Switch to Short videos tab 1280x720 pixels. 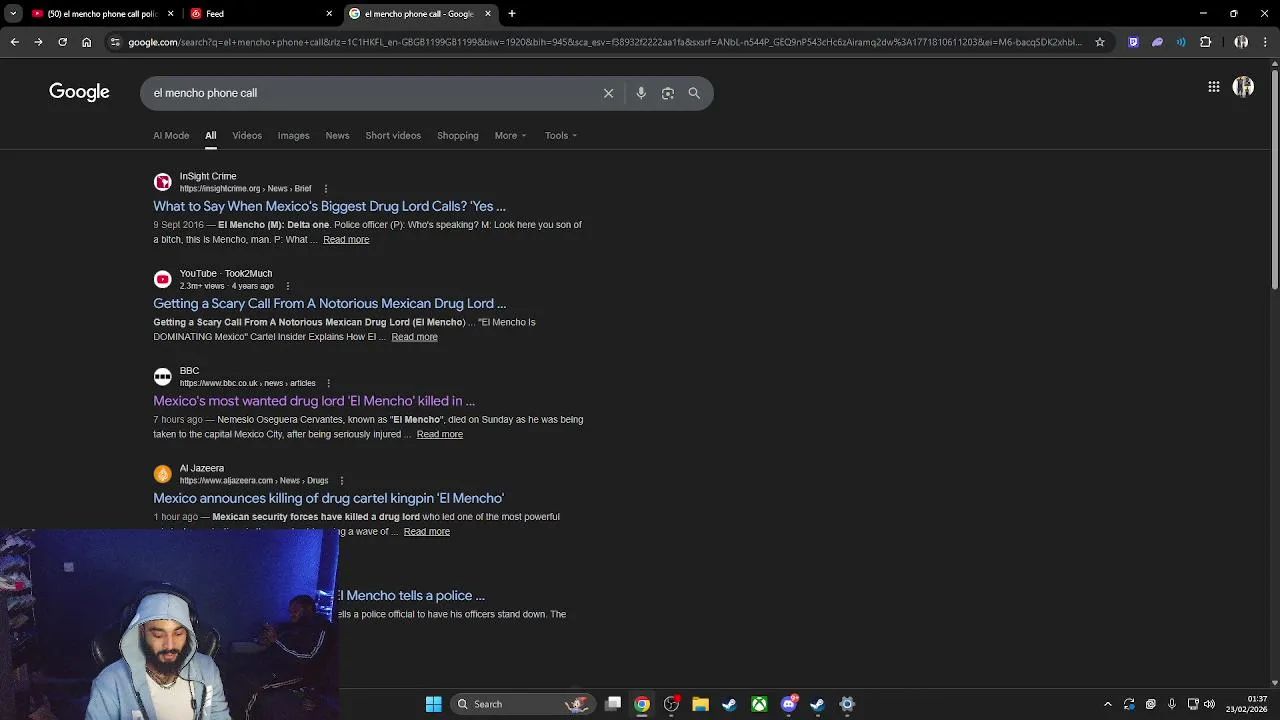coord(393,135)
